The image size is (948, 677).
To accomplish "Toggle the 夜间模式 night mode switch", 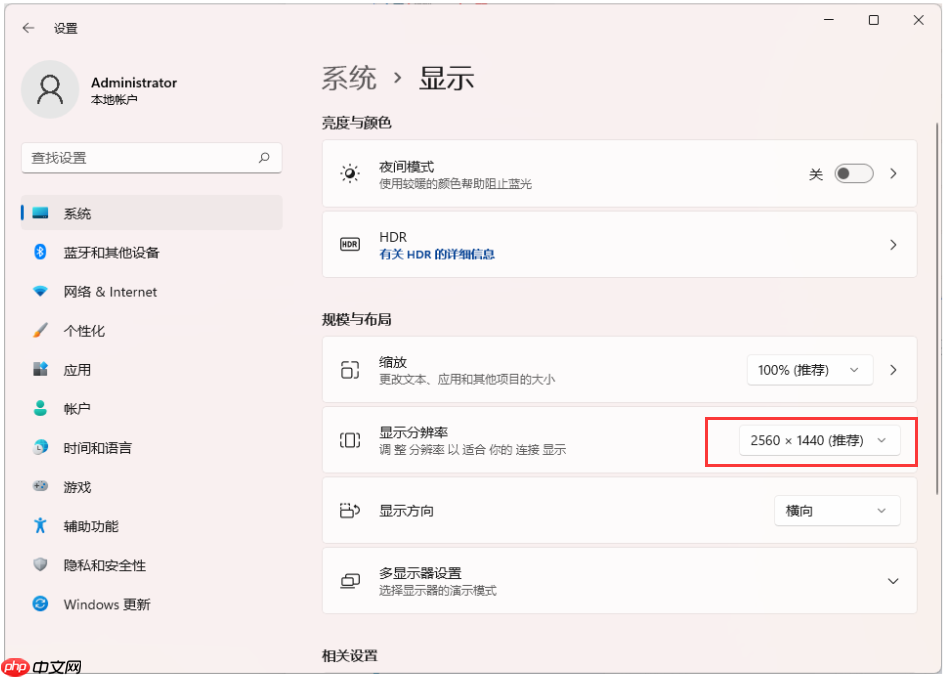I will [x=853, y=173].
